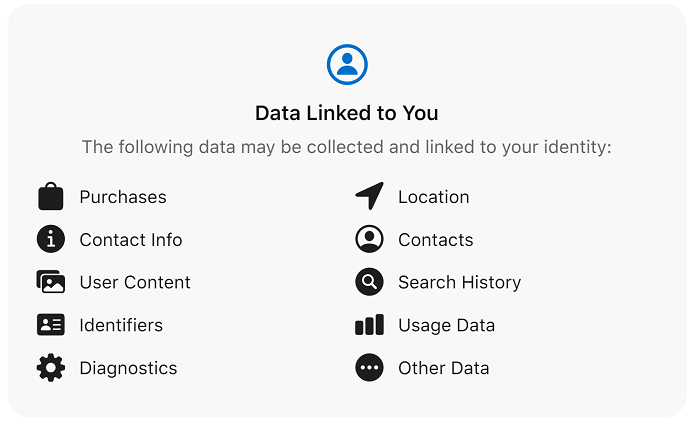Click the User Content photos icon

click(50, 281)
